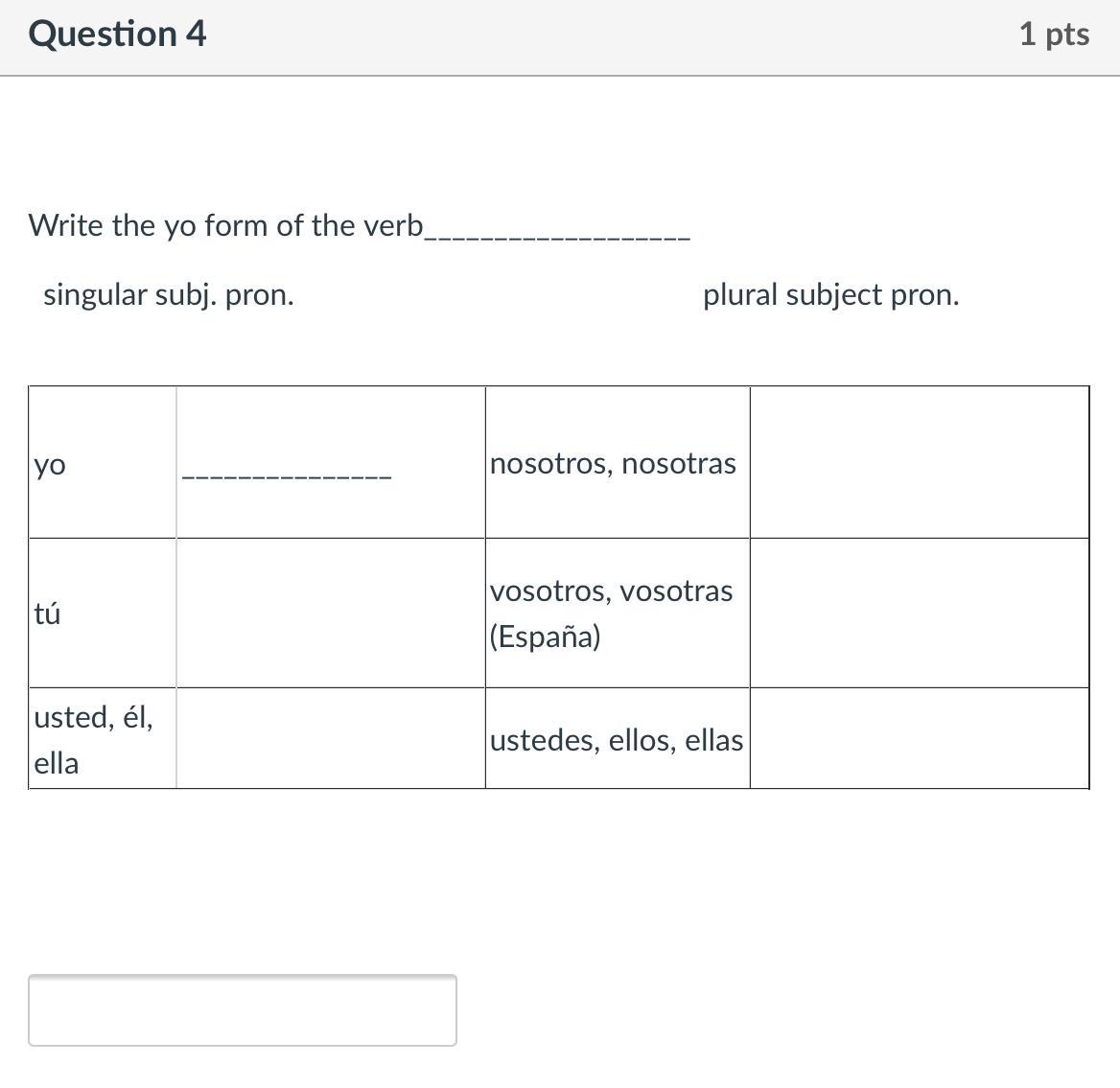The image size is (1120, 1088).
Task: Click the dashed blank beside yo
Action: coord(286,474)
